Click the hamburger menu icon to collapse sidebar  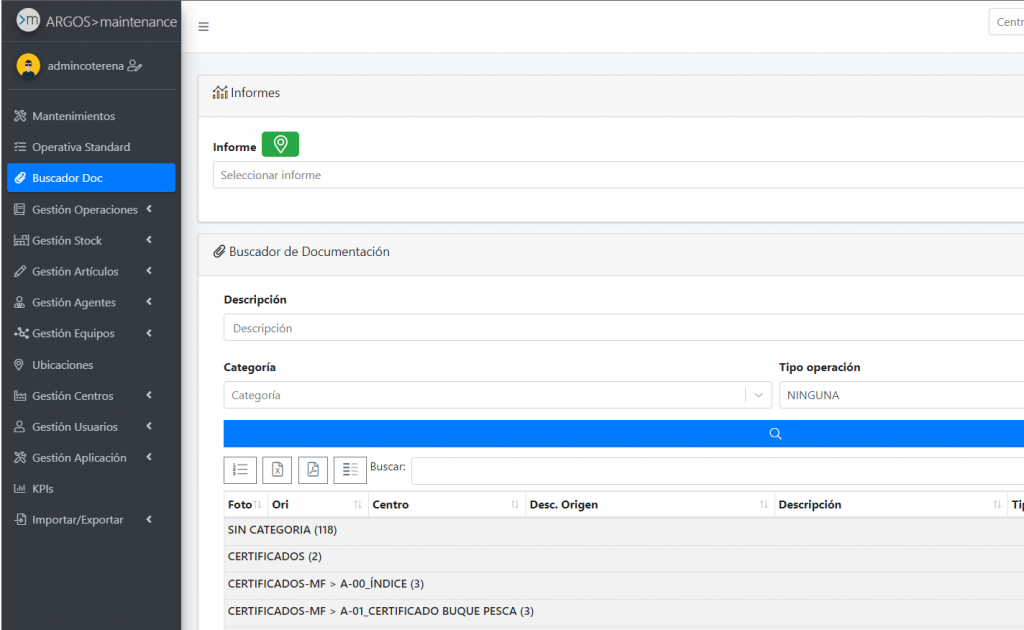203,27
